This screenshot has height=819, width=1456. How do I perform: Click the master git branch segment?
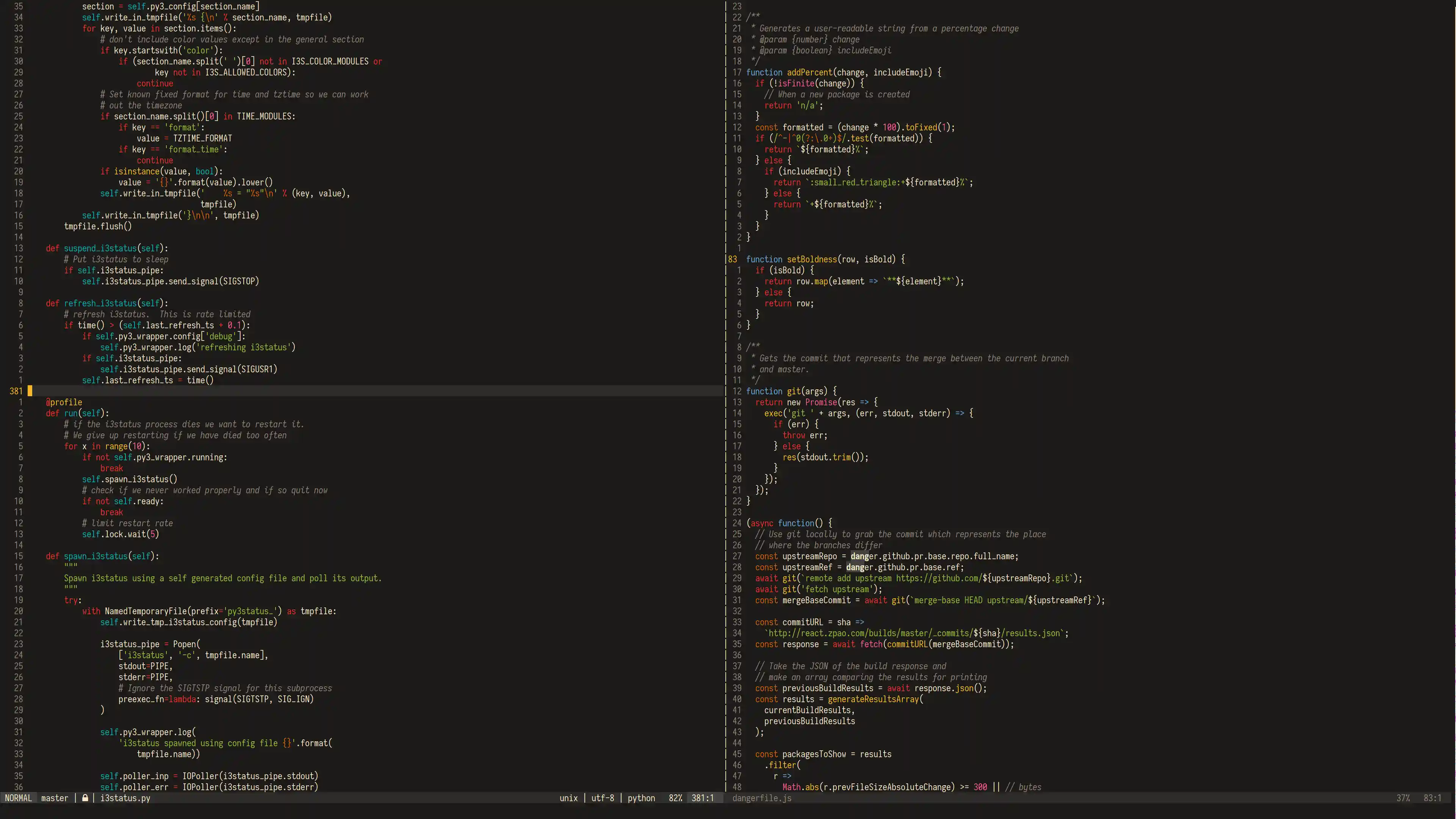pyautogui.click(x=54, y=798)
